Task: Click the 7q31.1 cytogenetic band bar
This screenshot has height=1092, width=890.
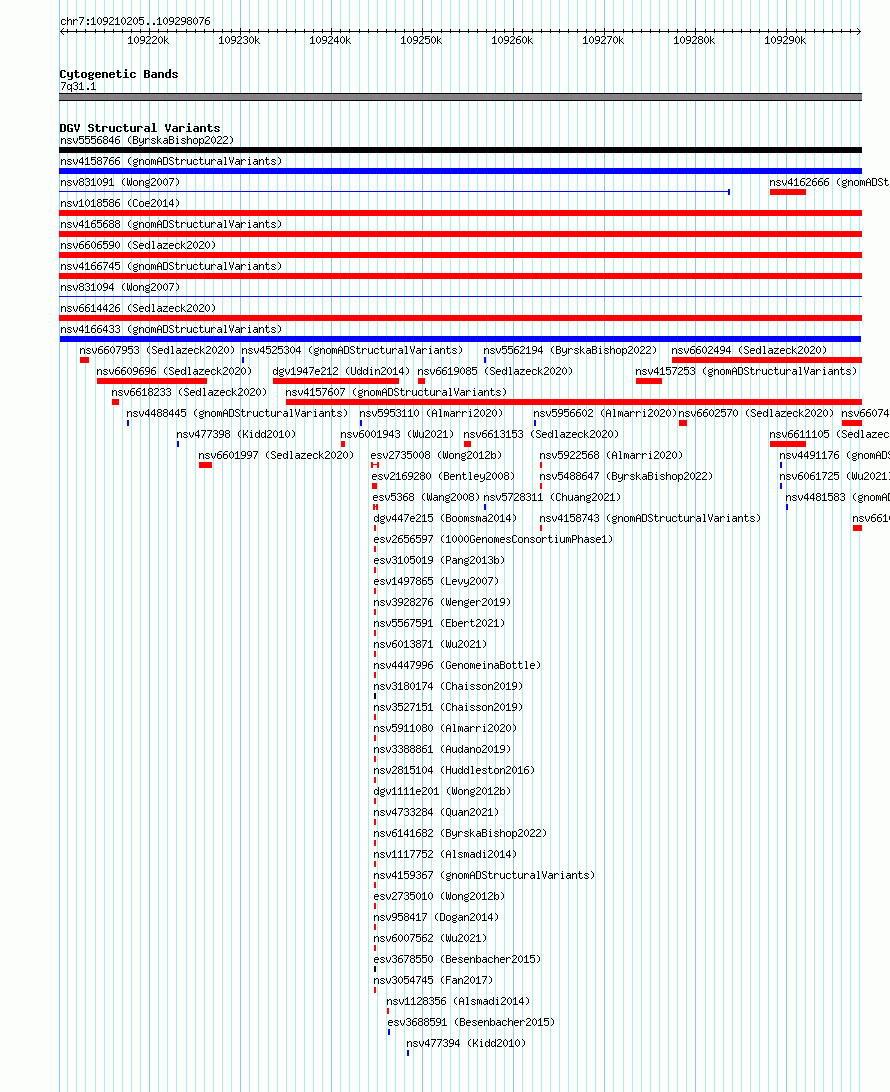Action: coord(460,98)
